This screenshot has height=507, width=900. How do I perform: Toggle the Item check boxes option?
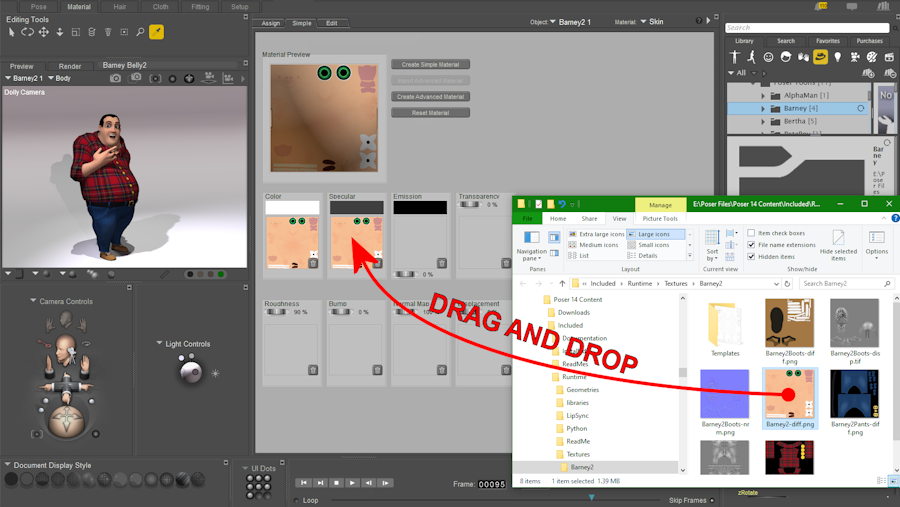point(752,233)
